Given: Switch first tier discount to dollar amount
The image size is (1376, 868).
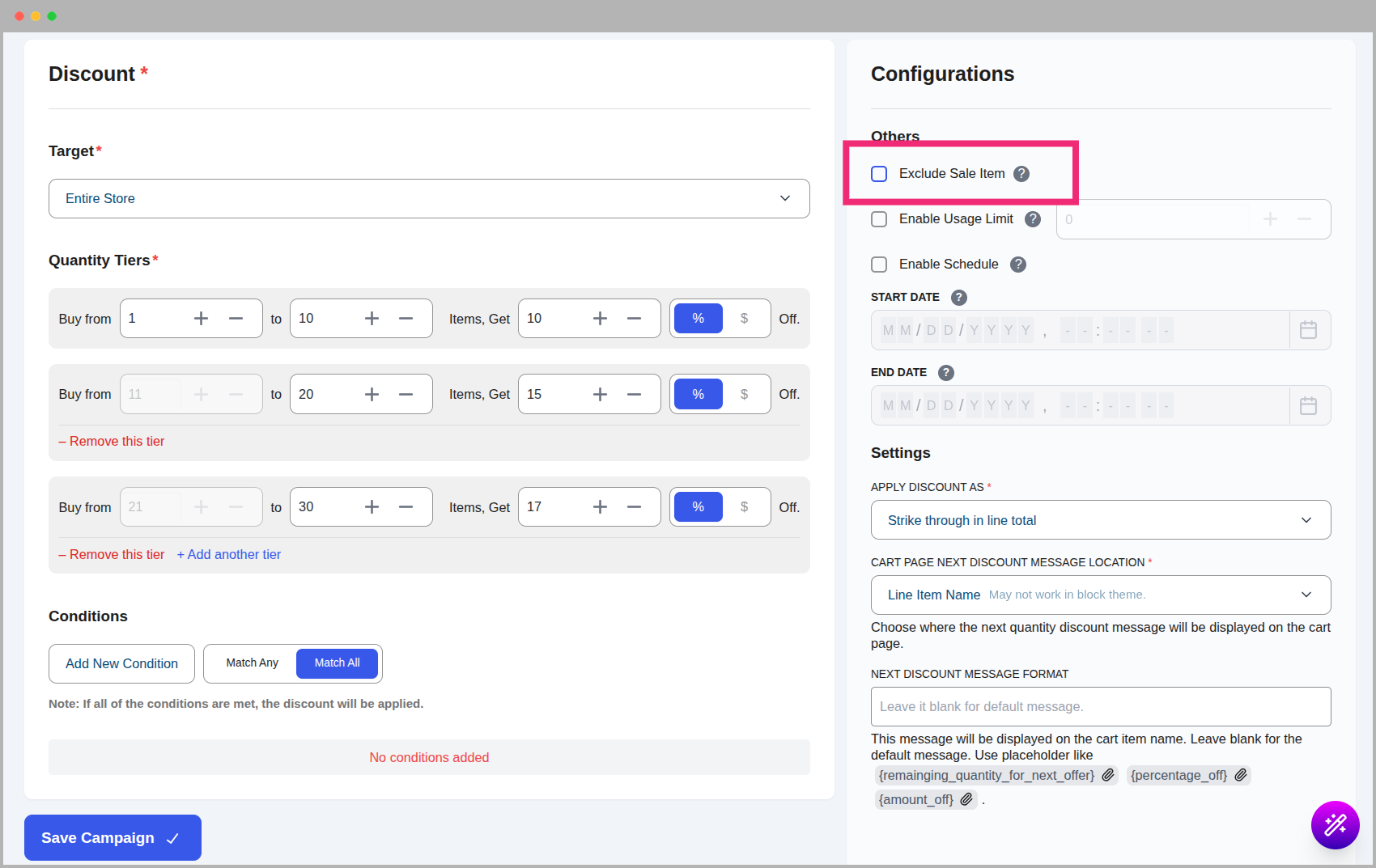Looking at the screenshot, I should (x=744, y=319).
